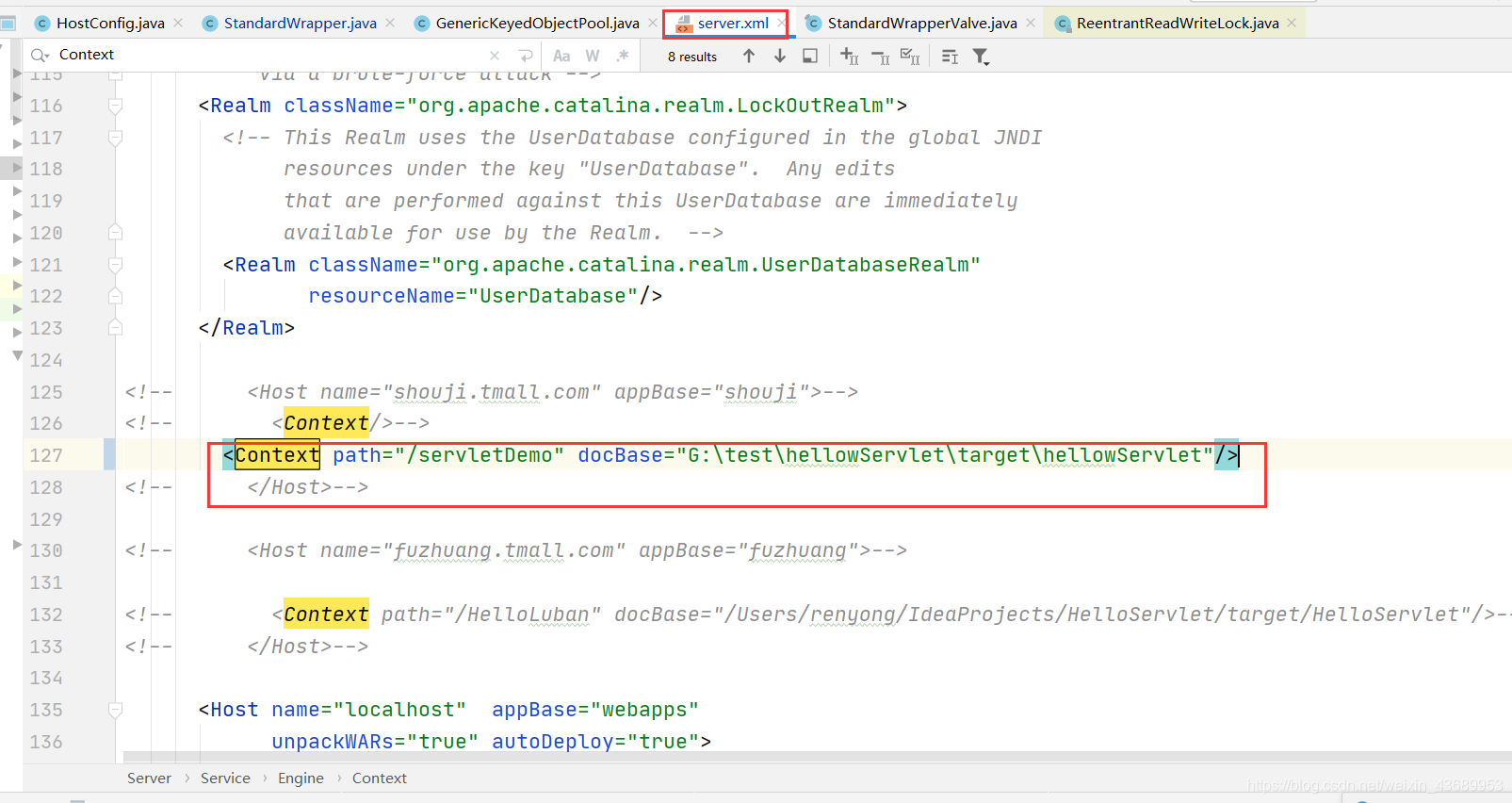
Task: Click the path="/servletDemo" attribute
Action: [x=448, y=455]
